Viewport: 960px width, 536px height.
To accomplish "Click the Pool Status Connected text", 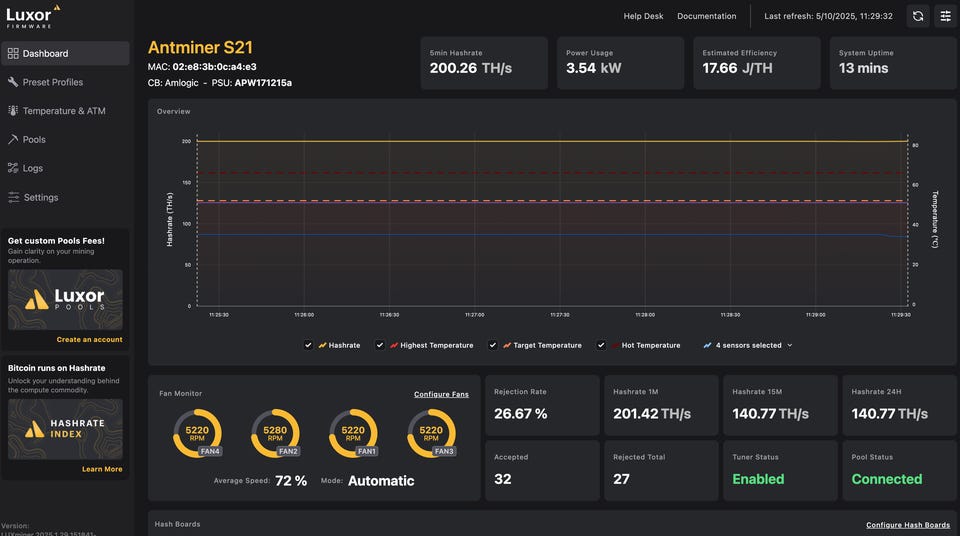I will (x=887, y=479).
